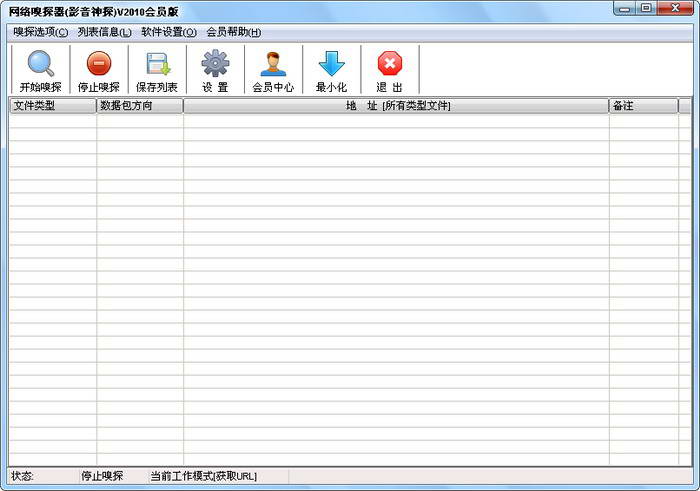This screenshot has width=700, height=491.
Task: Click the 地址 [所有类型文件] column header
Action: pos(396,106)
